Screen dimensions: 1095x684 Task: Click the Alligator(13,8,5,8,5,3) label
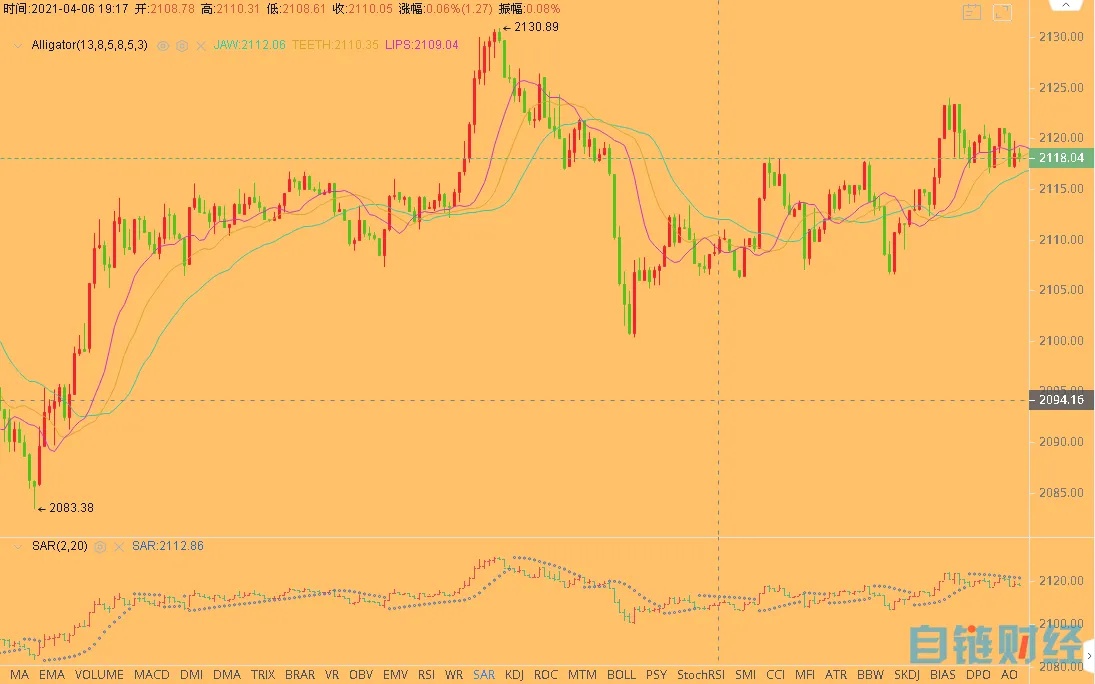pos(89,45)
